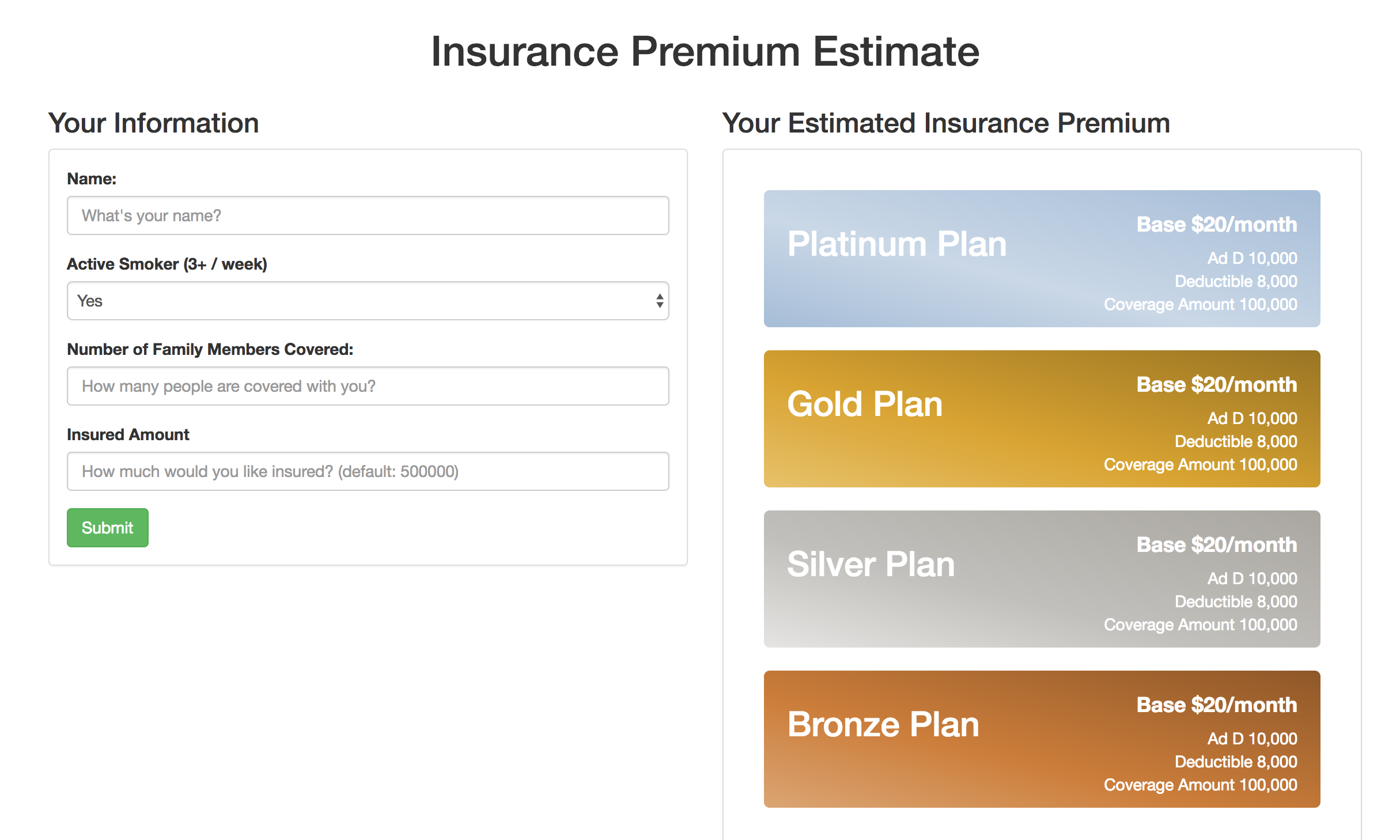Choose the Gold Plan card
This screenshot has width=1400, height=840.
point(1041,419)
